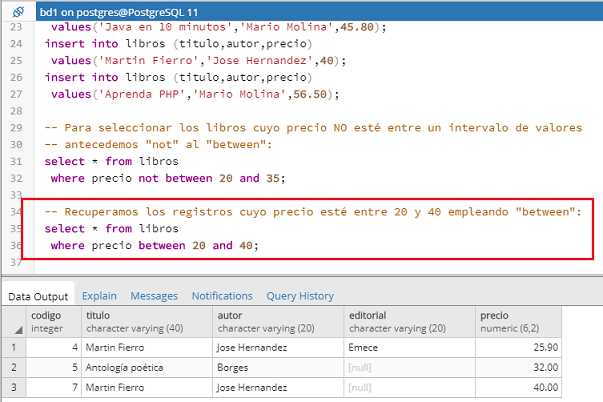Screen dimensions: 603x402
Task: Click line number 31 in the editor gutter
Action: (x=16, y=161)
